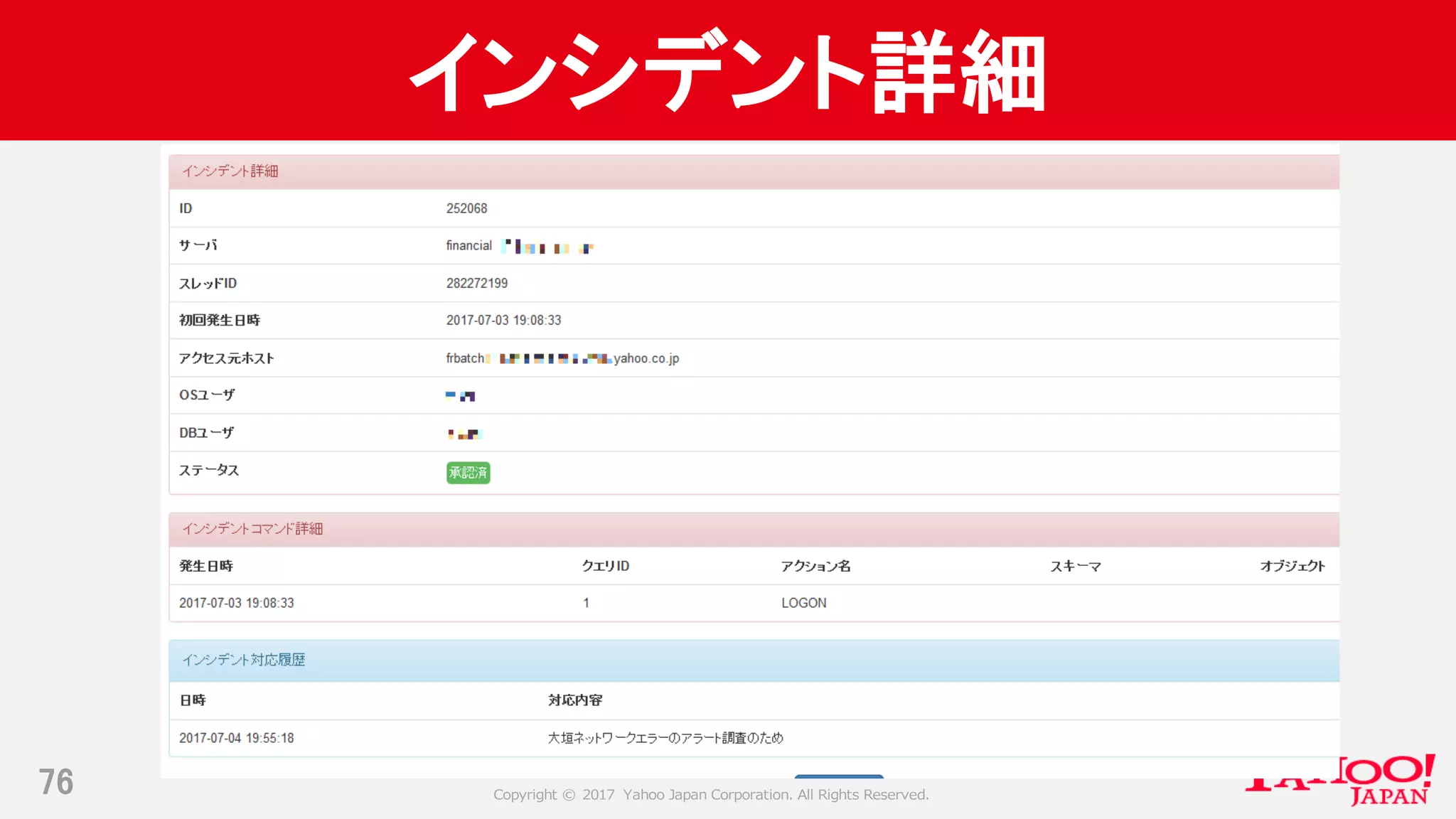Image resolution: width=1456 pixels, height=819 pixels.
Task: Click the 大垣ネットワークエラー response text
Action: point(665,738)
